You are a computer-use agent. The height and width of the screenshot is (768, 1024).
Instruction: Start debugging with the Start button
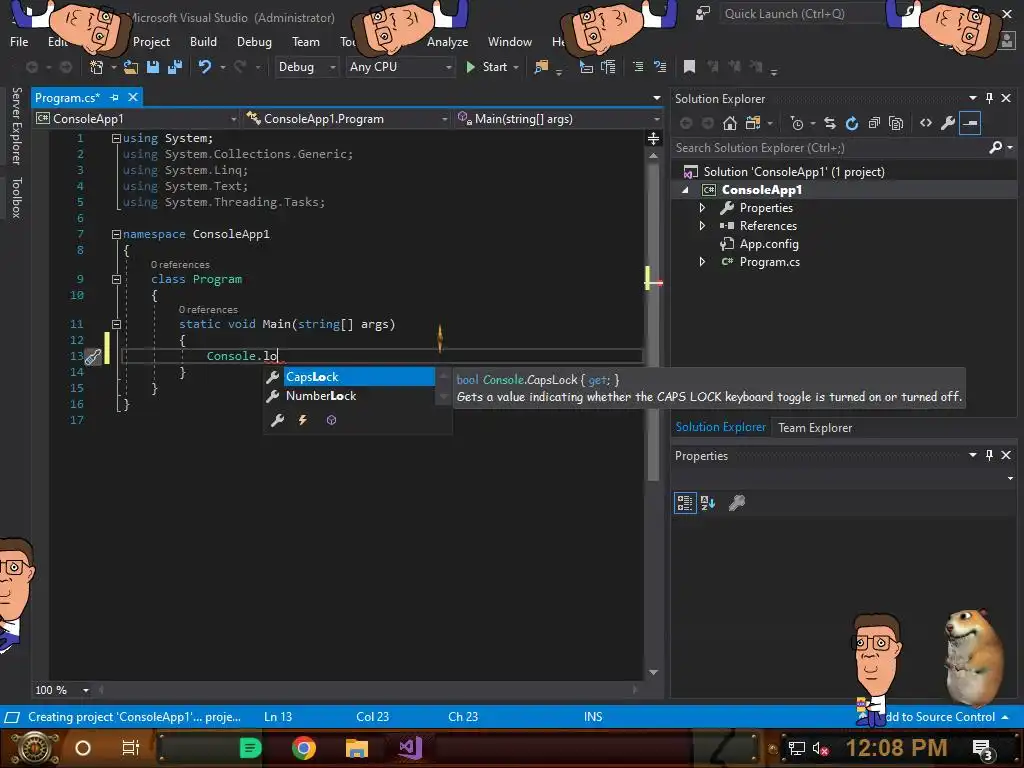pos(487,67)
